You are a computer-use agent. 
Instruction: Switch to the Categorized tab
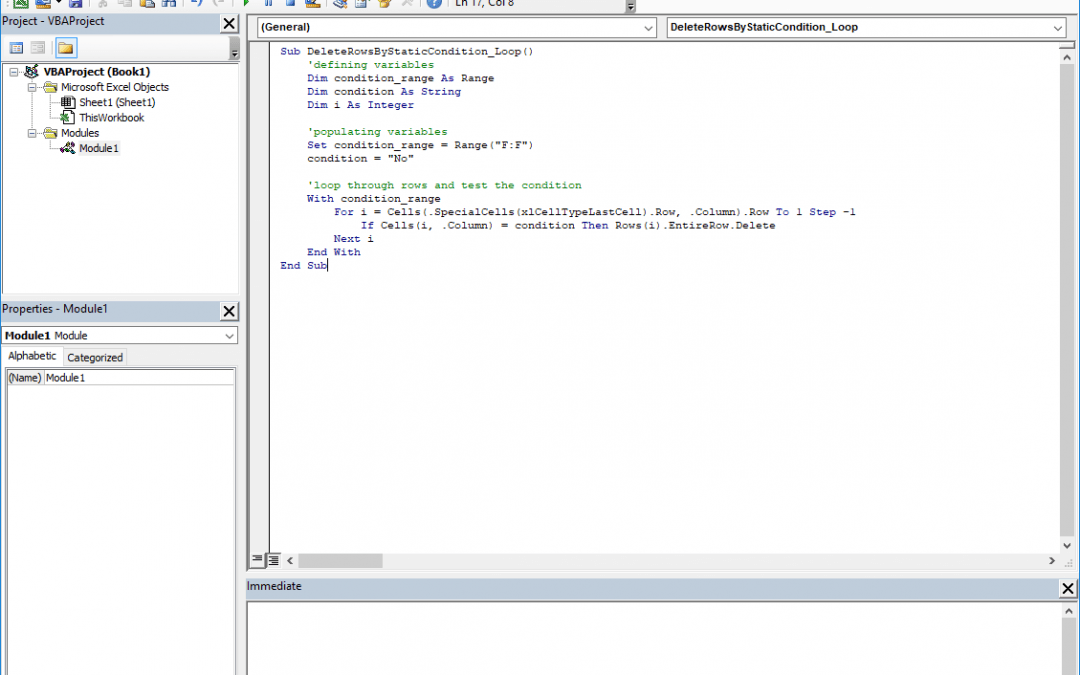(95, 357)
